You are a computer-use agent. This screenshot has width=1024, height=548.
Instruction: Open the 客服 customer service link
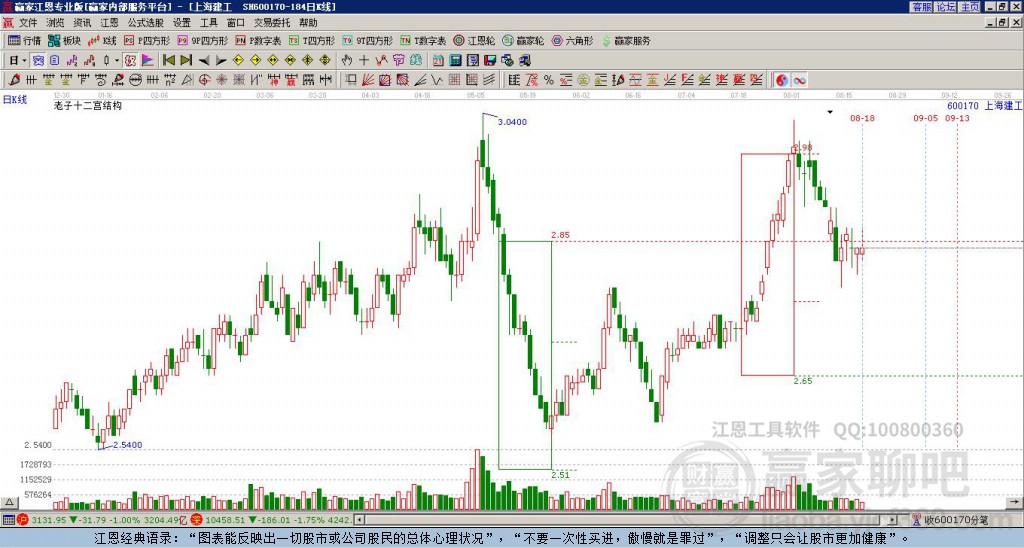click(921, 7)
